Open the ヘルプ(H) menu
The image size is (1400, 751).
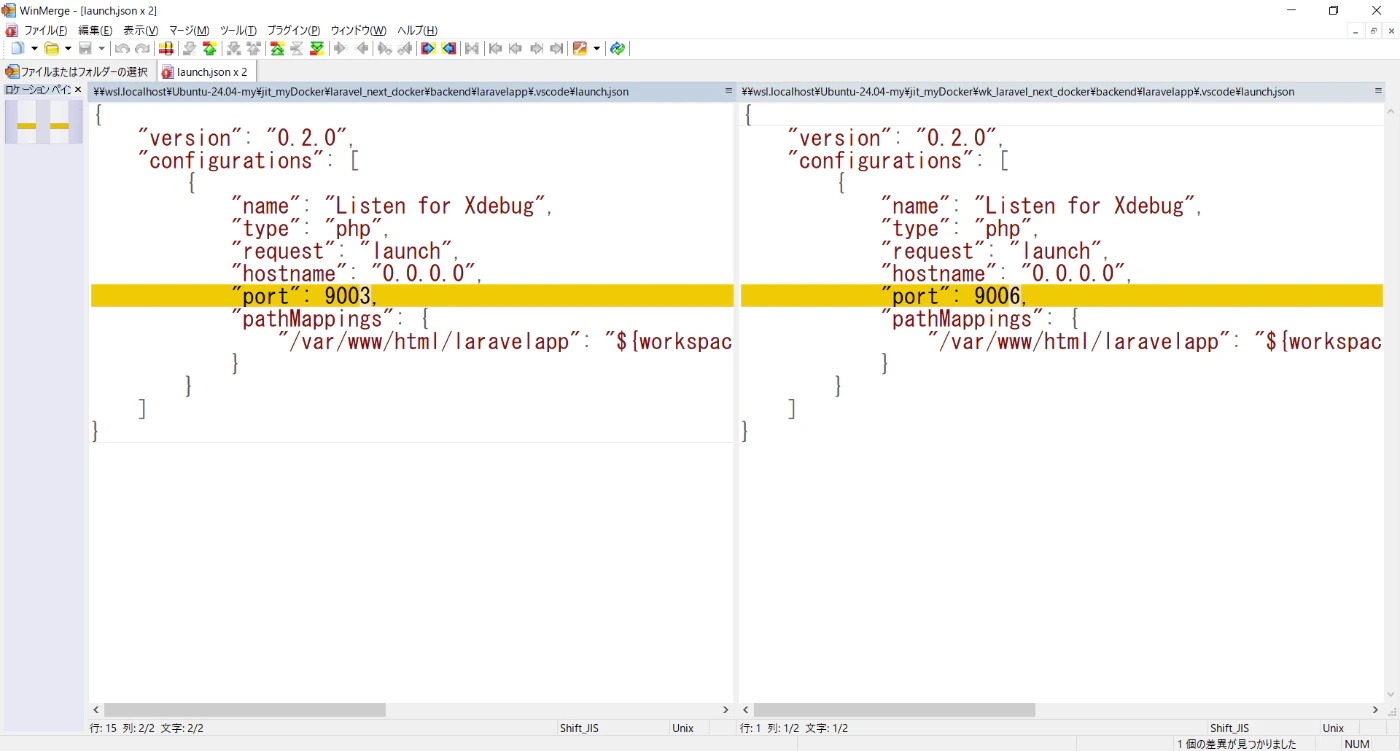[x=417, y=30]
